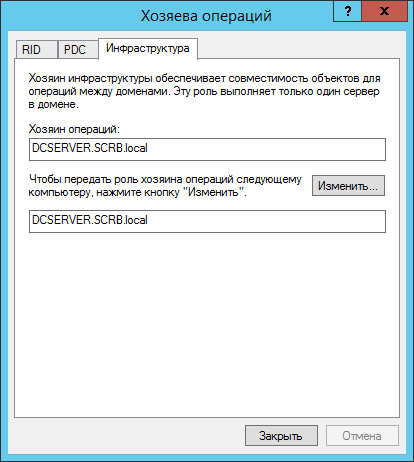Close the Хозяева операций dialog with X
Image resolution: width=414 pixels, height=462 pixels.
[x=384, y=12]
